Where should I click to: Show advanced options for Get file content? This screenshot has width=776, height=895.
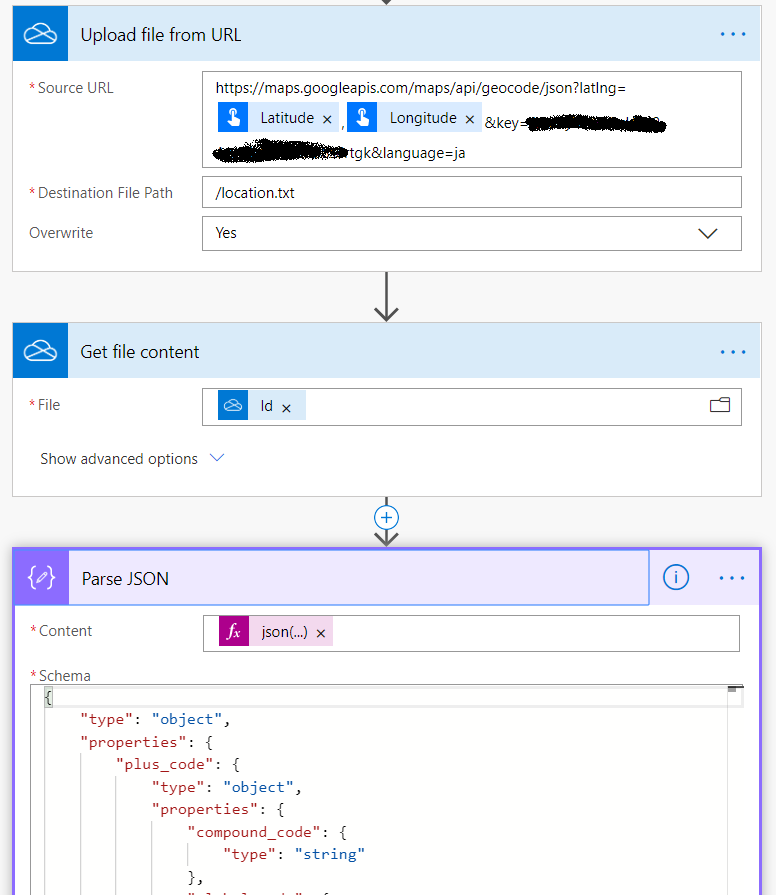(x=132, y=459)
